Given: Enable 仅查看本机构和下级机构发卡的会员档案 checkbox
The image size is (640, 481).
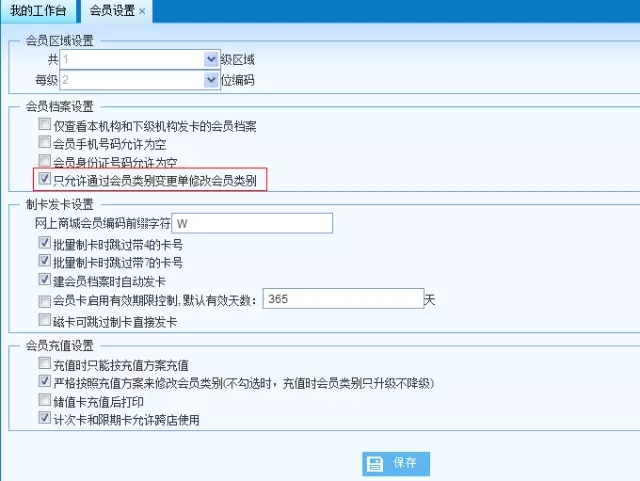Looking at the screenshot, I should (44, 124).
